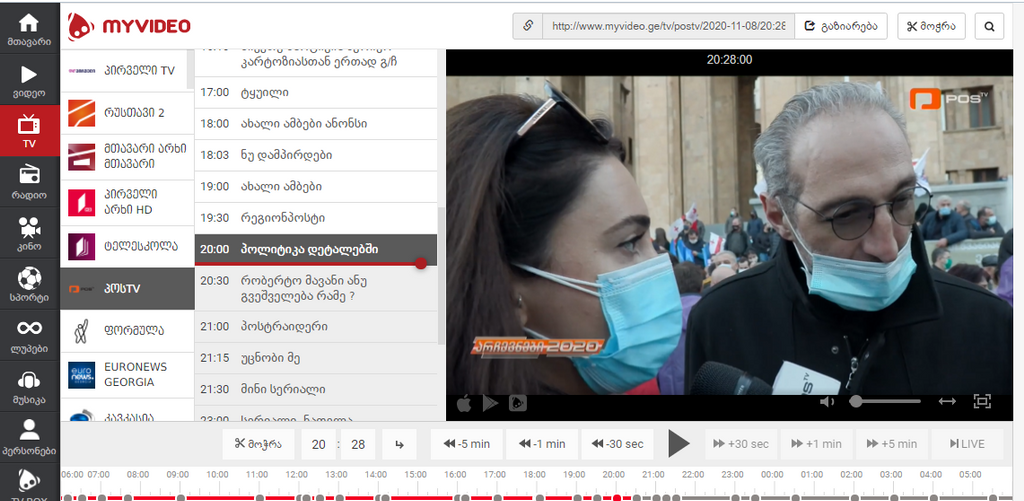The width and height of the screenshot is (1024, 501).
Task: Jump to LIVE broadcast
Action: click(967, 444)
